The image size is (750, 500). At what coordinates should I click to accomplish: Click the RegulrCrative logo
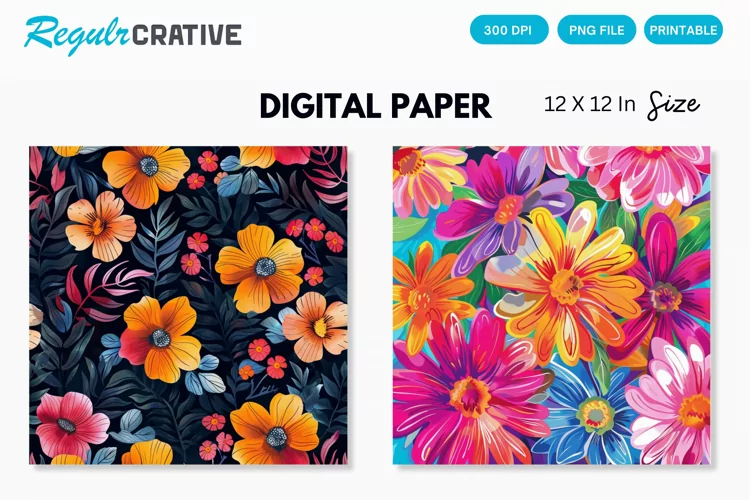[x=133, y=34]
